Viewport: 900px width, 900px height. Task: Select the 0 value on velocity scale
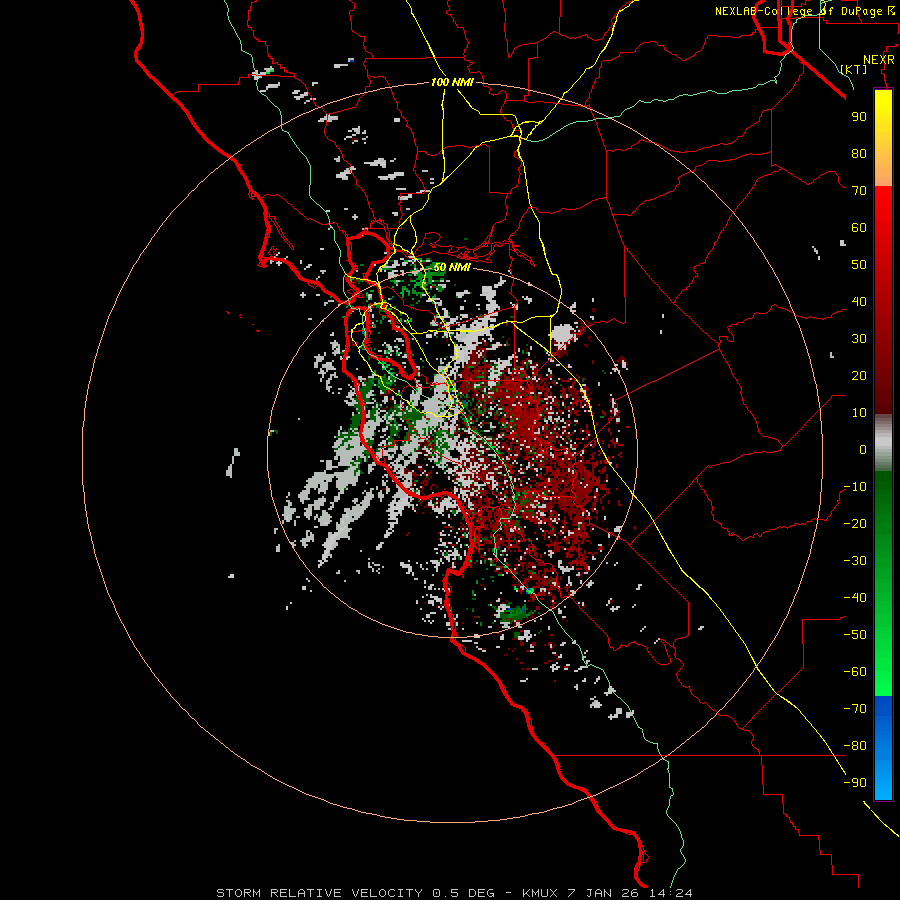863,450
